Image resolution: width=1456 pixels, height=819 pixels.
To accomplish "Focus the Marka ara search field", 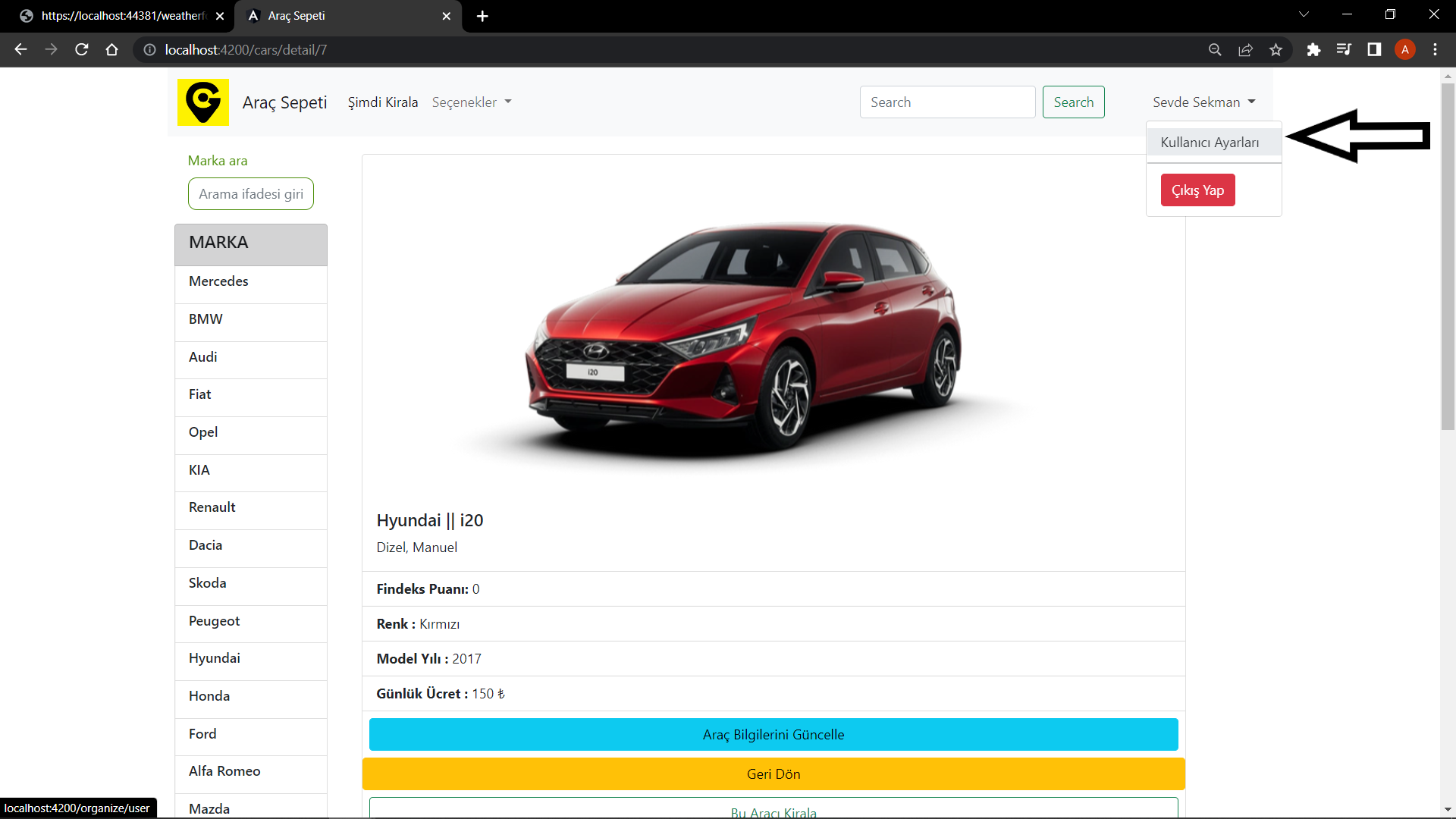I will pyautogui.click(x=251, y=194).
